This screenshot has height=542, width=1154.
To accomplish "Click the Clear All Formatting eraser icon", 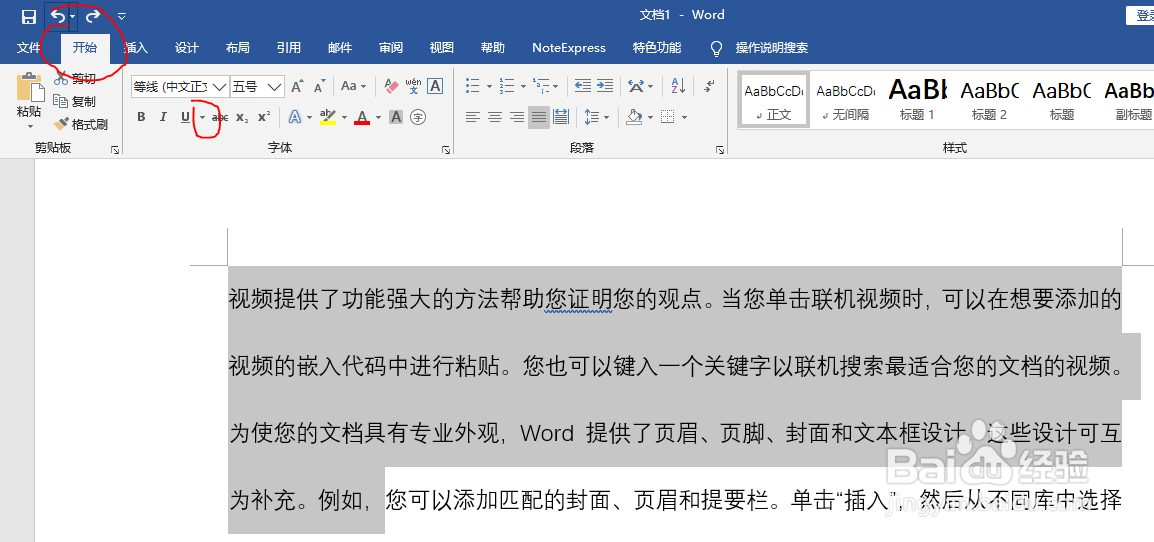I will point(391,86).
